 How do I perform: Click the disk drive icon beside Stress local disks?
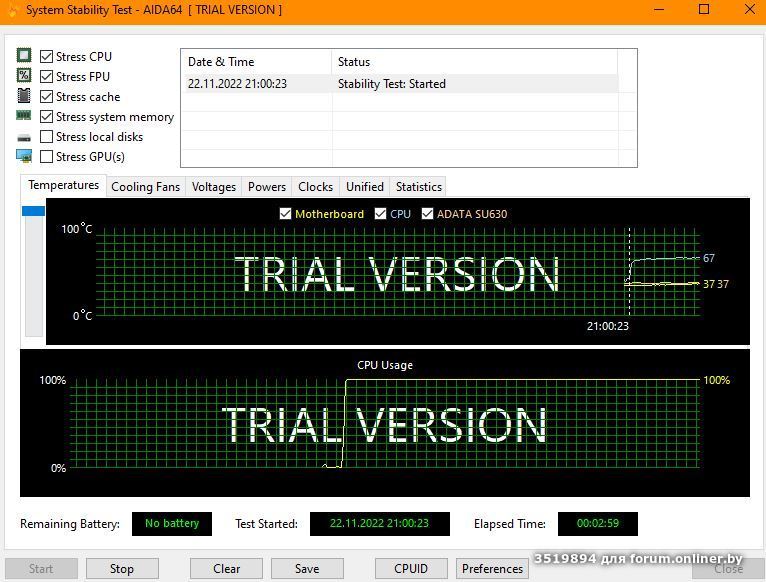coord(24,138)
